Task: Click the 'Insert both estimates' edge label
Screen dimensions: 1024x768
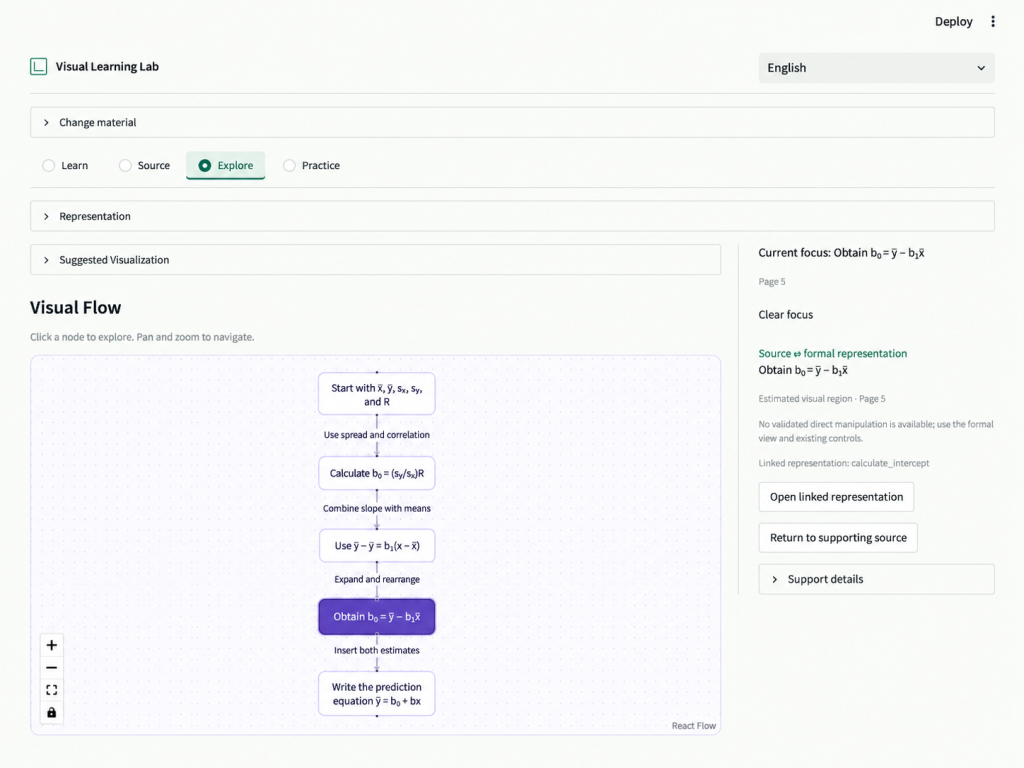Action: pyautogui.click(x=377, y=650)
